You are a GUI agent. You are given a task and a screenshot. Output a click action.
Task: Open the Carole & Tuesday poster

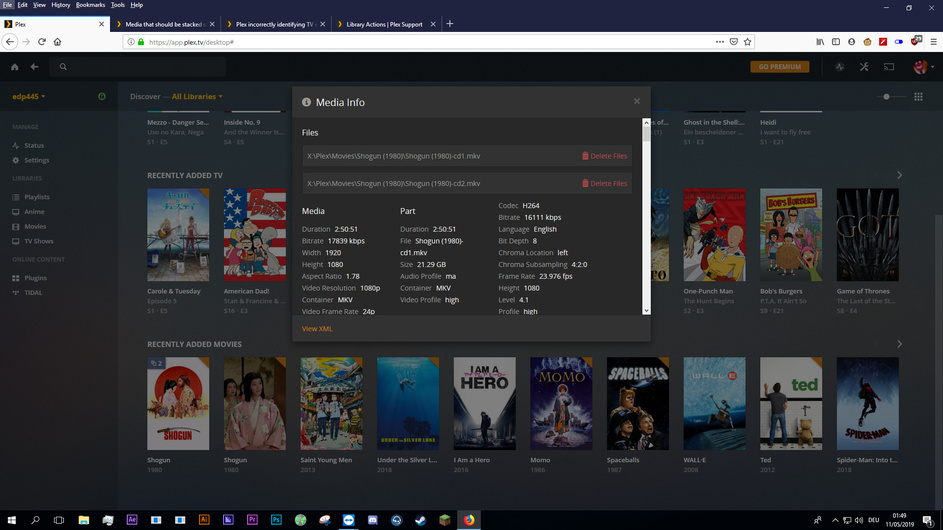tap(178, 235)
